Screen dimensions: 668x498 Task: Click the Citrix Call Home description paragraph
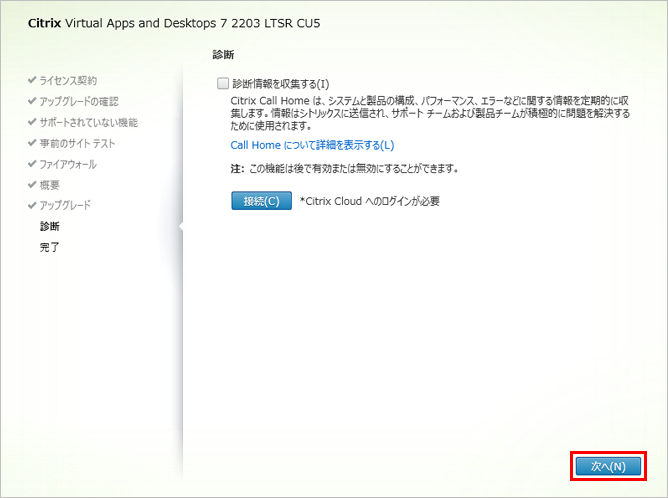[430, 113]
